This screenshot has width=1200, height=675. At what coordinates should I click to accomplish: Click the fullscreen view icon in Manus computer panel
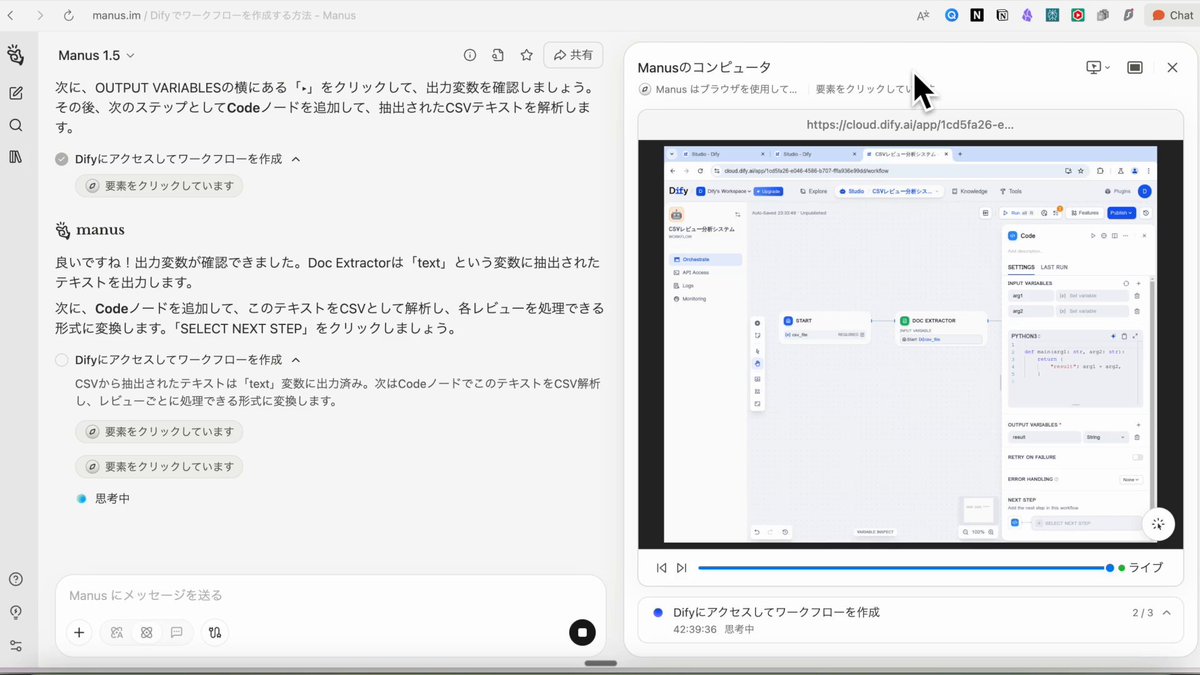click(x=1135, y=67)
